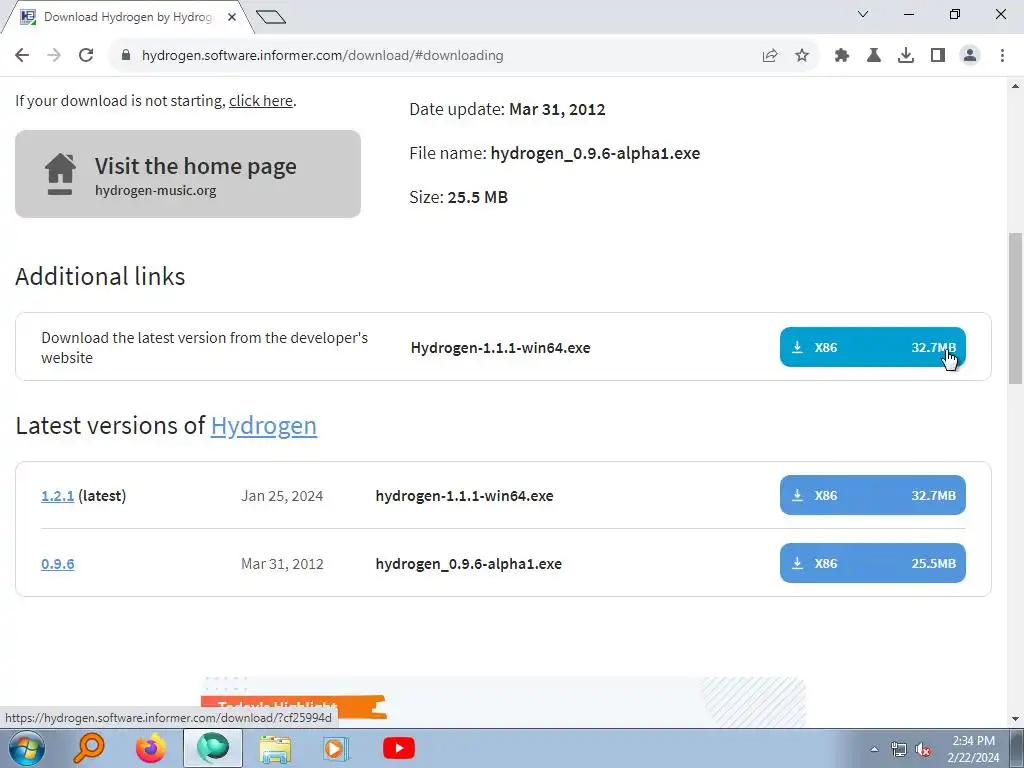The height and width of the screenshot is (768, 1024).
Task: Select file name hydrogen_0.9.6-alpha1.exe in details
Action: pos(595,153)
